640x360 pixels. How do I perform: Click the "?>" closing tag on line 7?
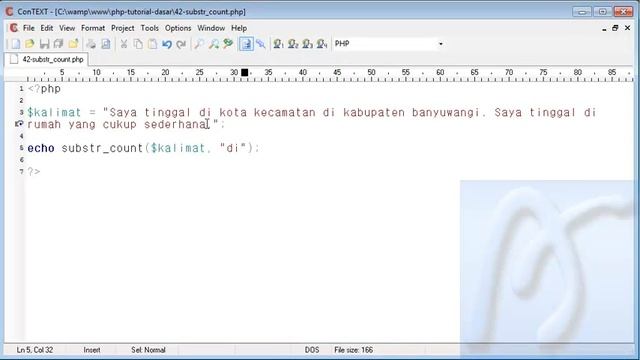tap(34, 172)
